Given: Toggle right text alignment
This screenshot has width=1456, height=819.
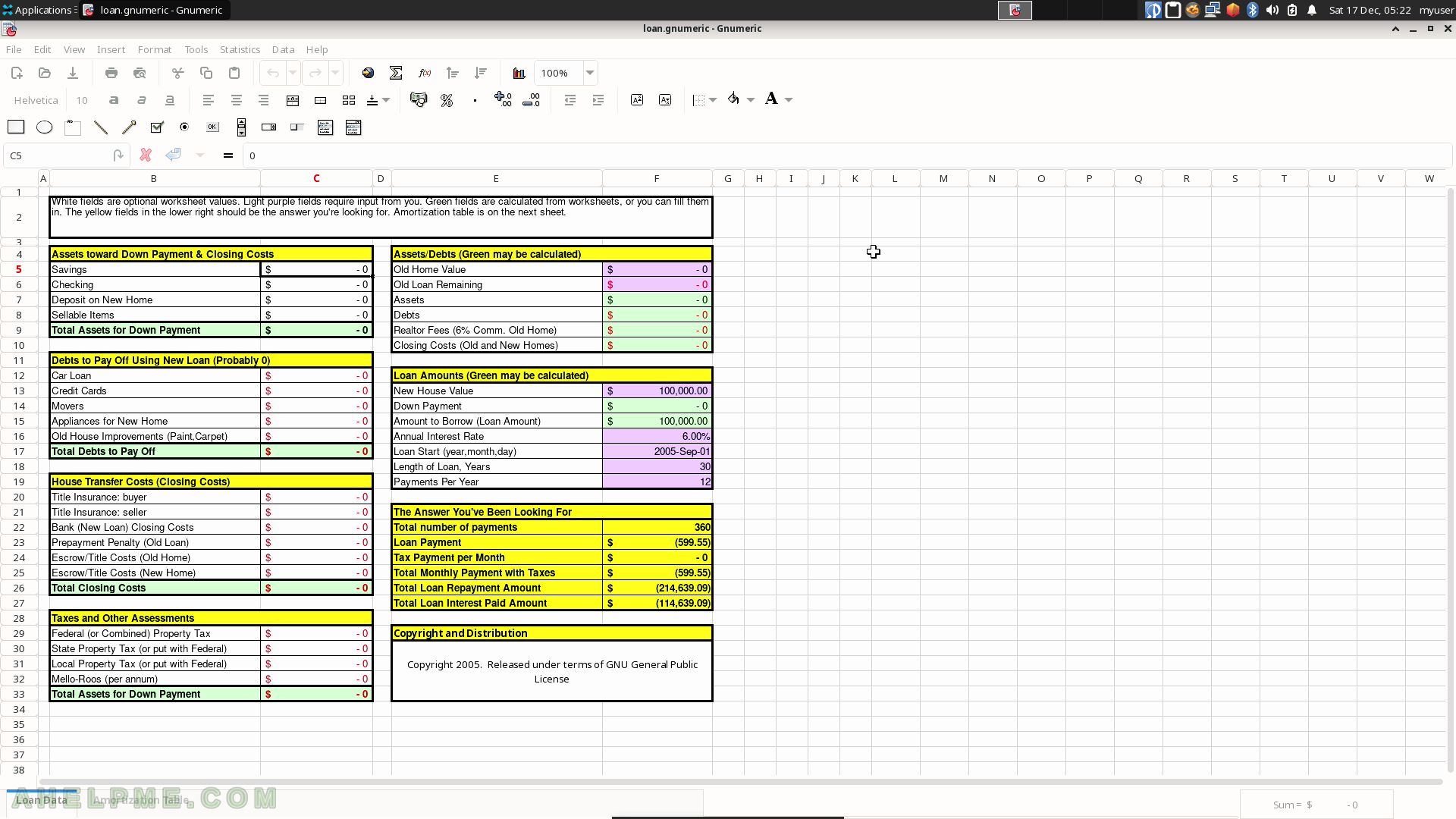Looking at the screenshot, I should tap(264, 100).
